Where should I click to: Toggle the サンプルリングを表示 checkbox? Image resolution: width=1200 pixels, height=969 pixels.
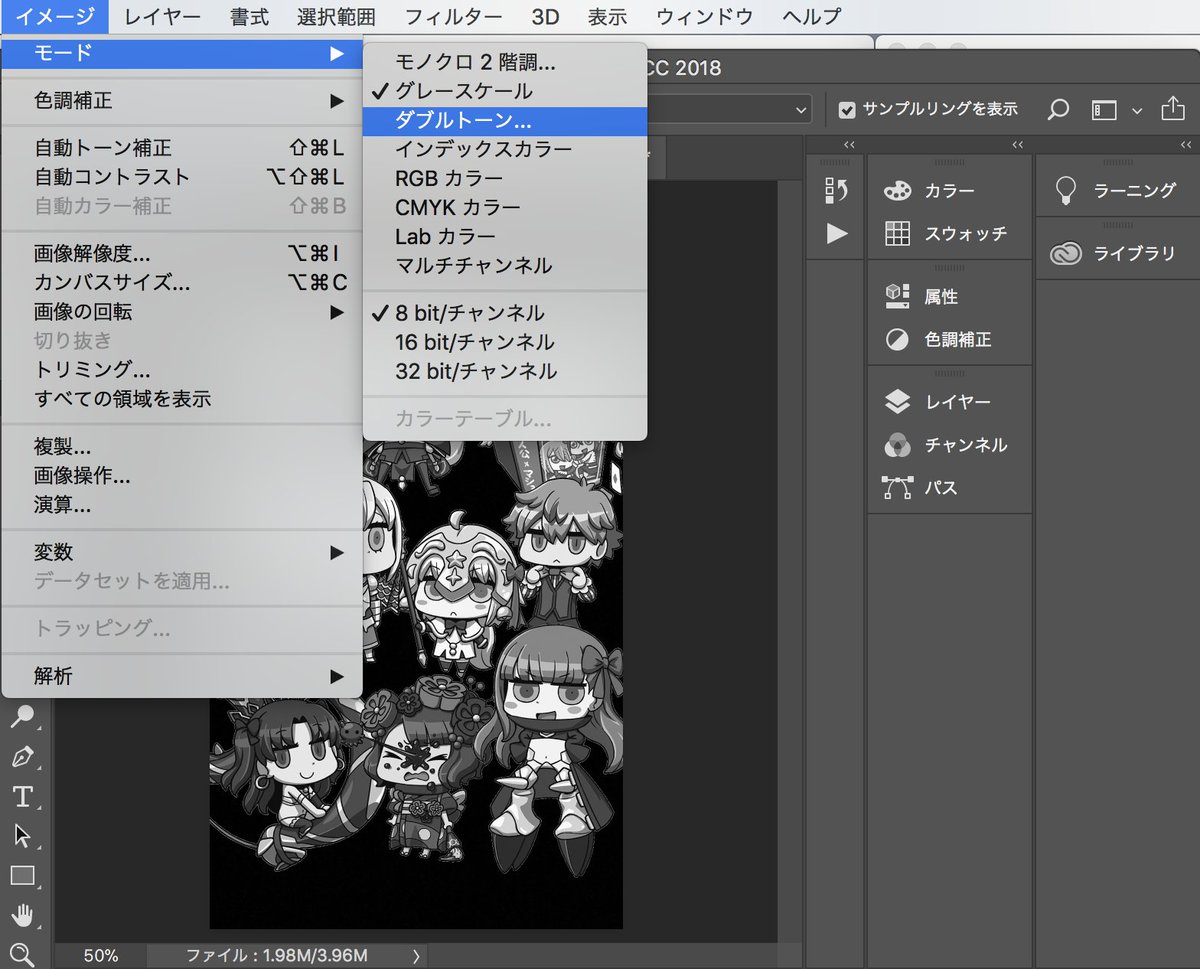tap(847, 109)
